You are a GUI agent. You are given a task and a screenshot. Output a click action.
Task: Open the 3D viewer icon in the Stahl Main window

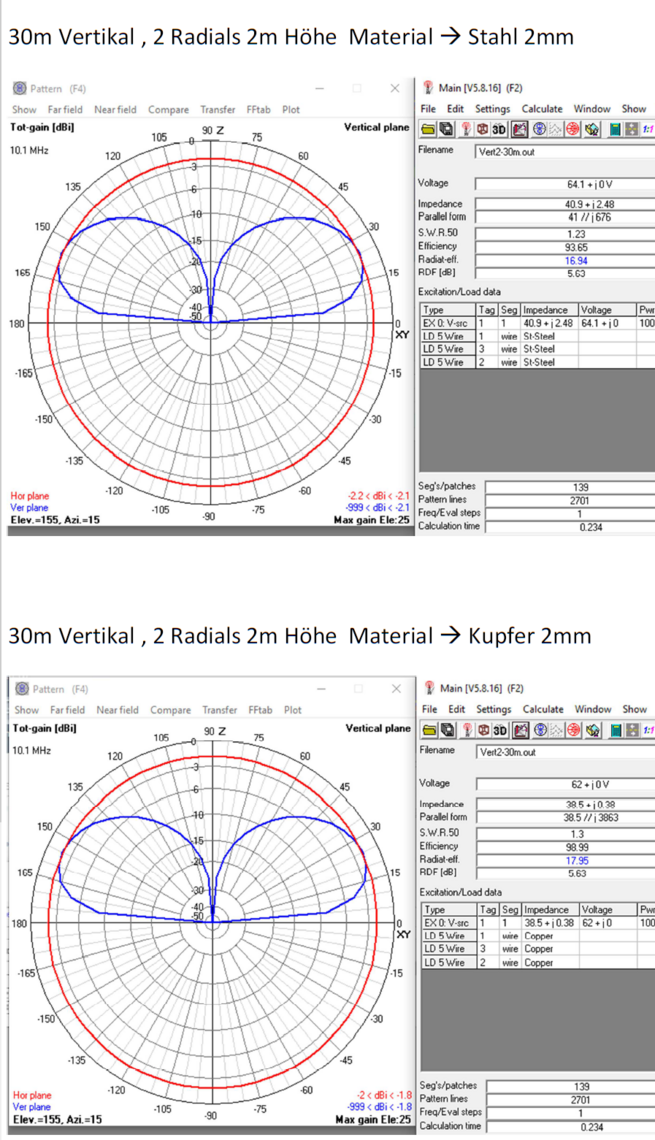click(499, 129)
